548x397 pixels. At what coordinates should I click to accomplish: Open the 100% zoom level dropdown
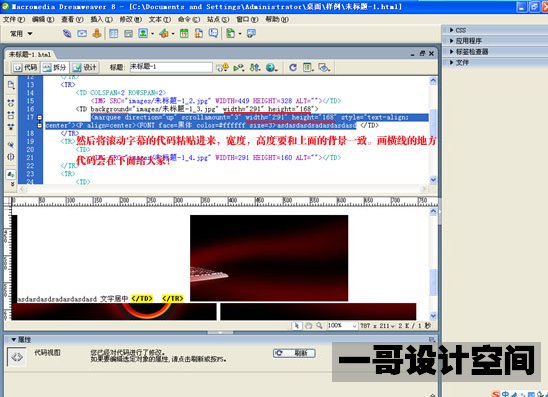tap(342, 326)
